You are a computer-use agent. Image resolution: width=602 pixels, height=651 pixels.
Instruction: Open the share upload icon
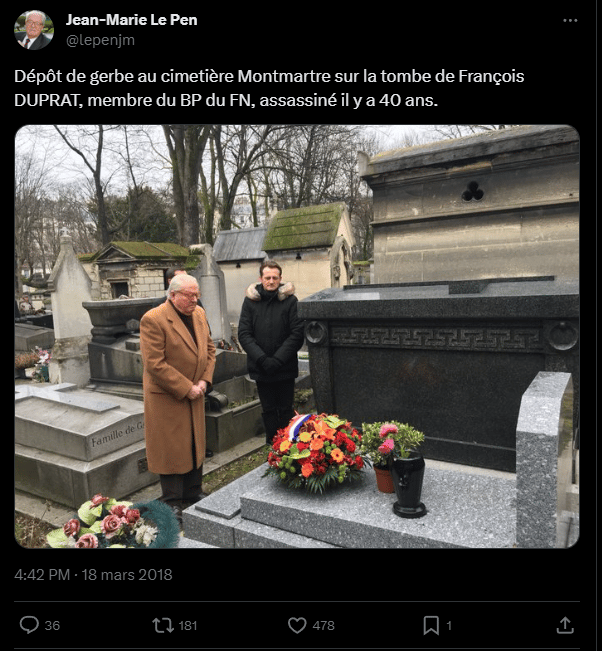point(565,625)
